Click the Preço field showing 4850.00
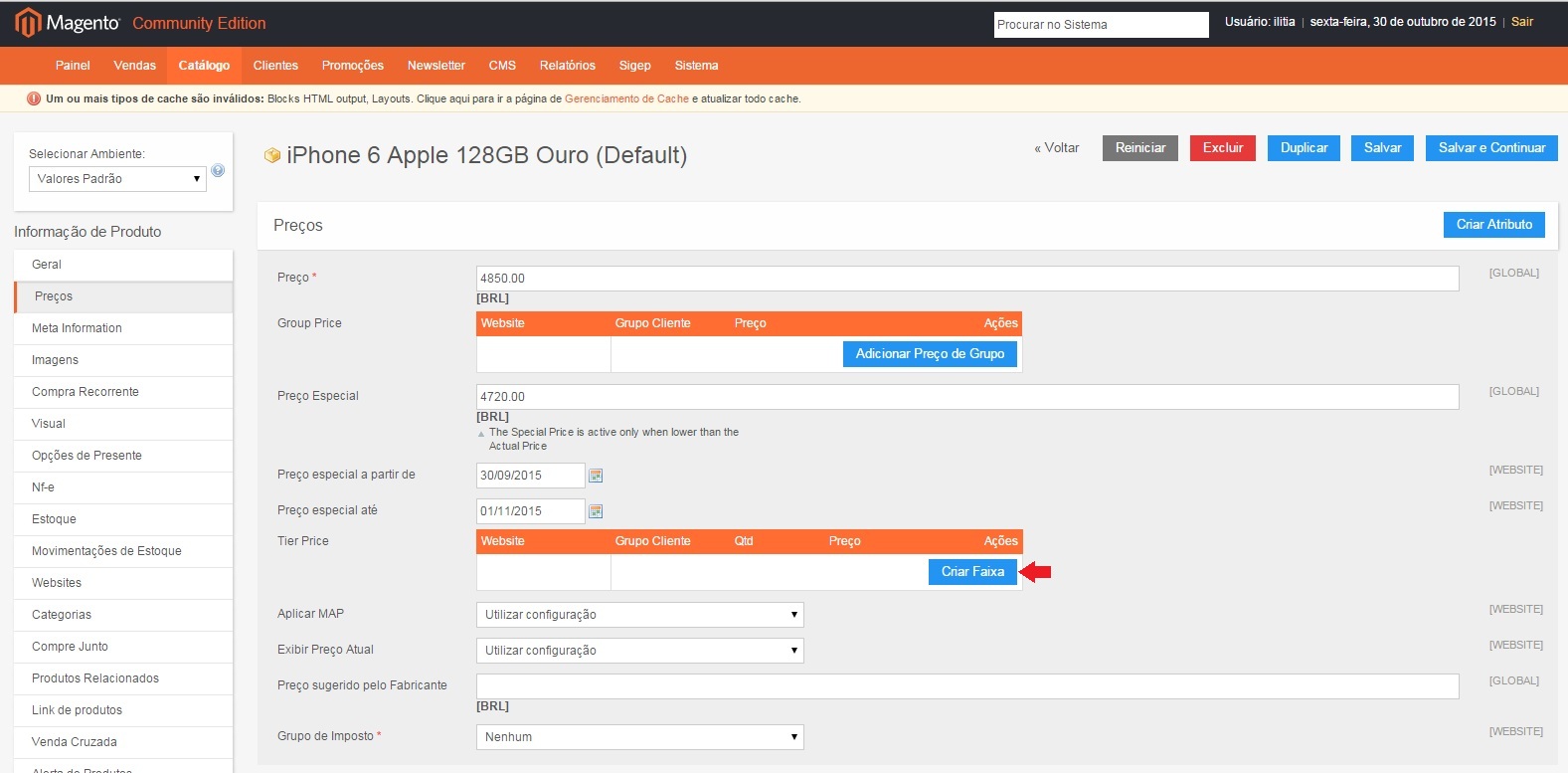 coord(967,279)
